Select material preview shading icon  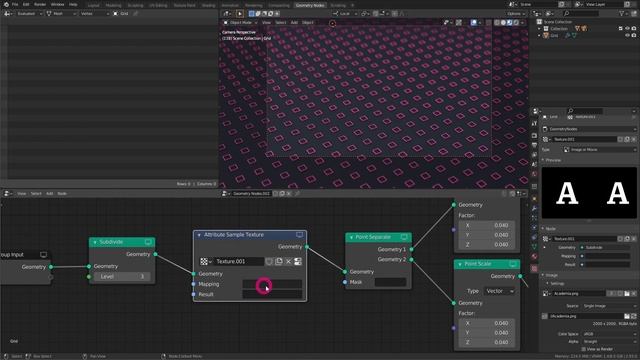(x=510, y=22)
